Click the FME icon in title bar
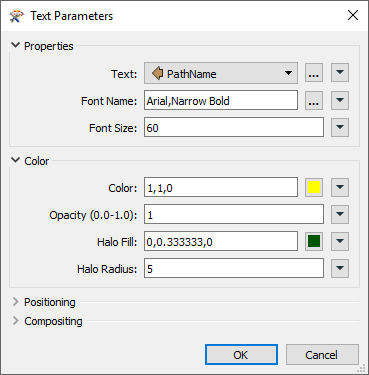This screenshot has width=369, height=375. click(x=17, y=16)
